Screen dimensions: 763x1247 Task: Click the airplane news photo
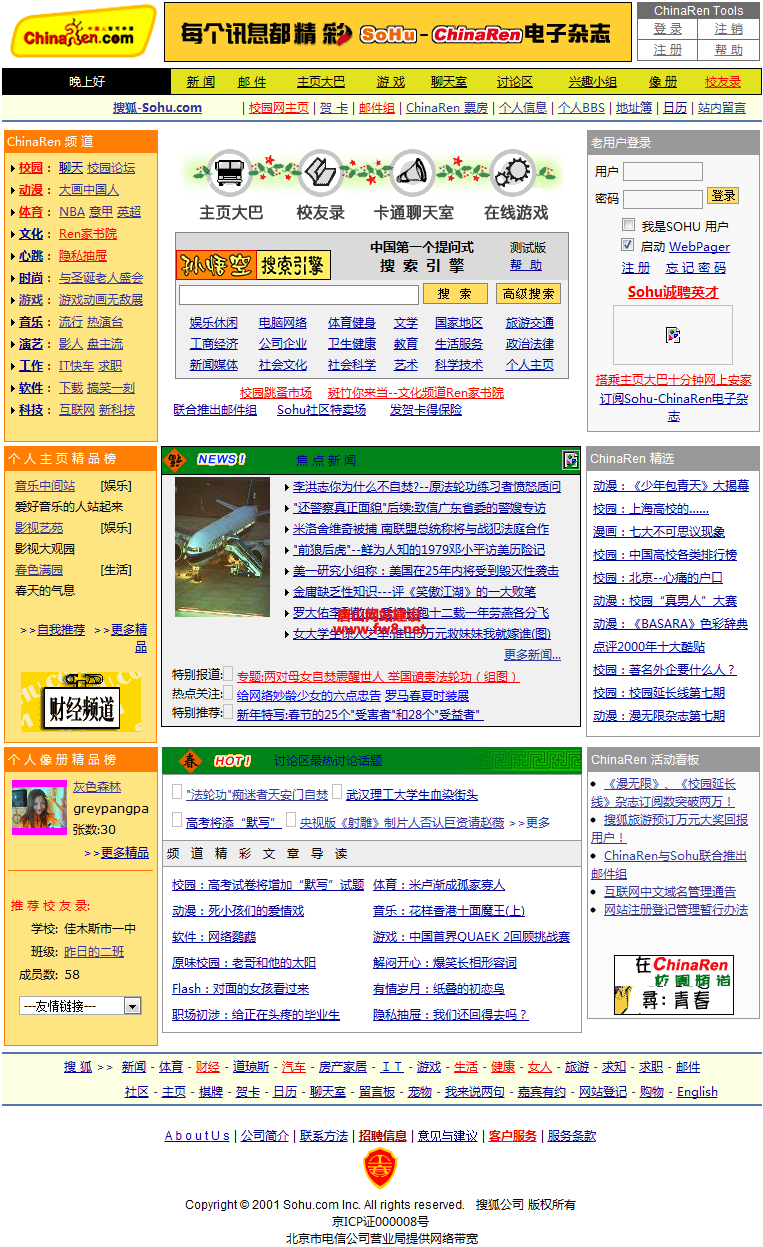point(222,547)
